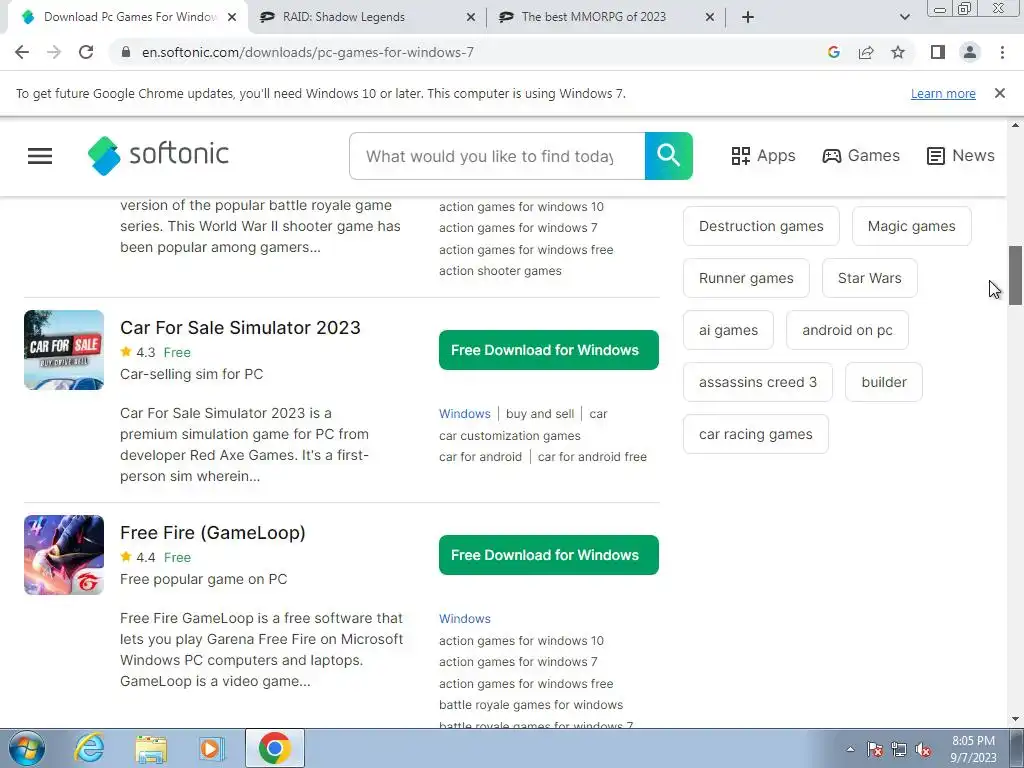Click the muted volume tray icon
Screen dimensions: 1024x768
click(x=923, y=750)
